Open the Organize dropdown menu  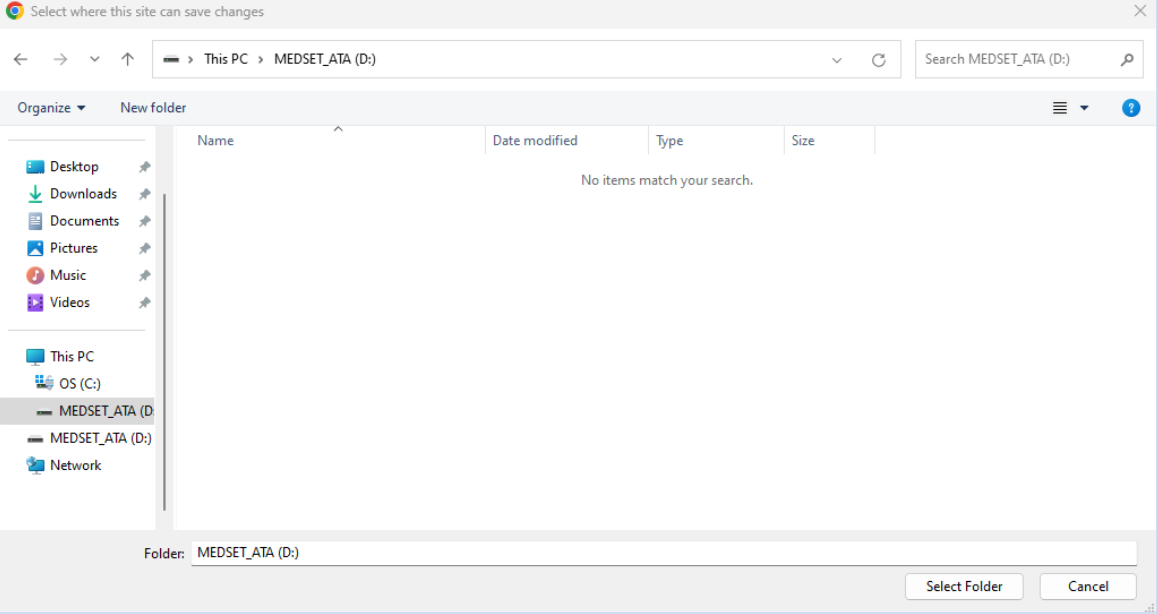coord(49,107)
